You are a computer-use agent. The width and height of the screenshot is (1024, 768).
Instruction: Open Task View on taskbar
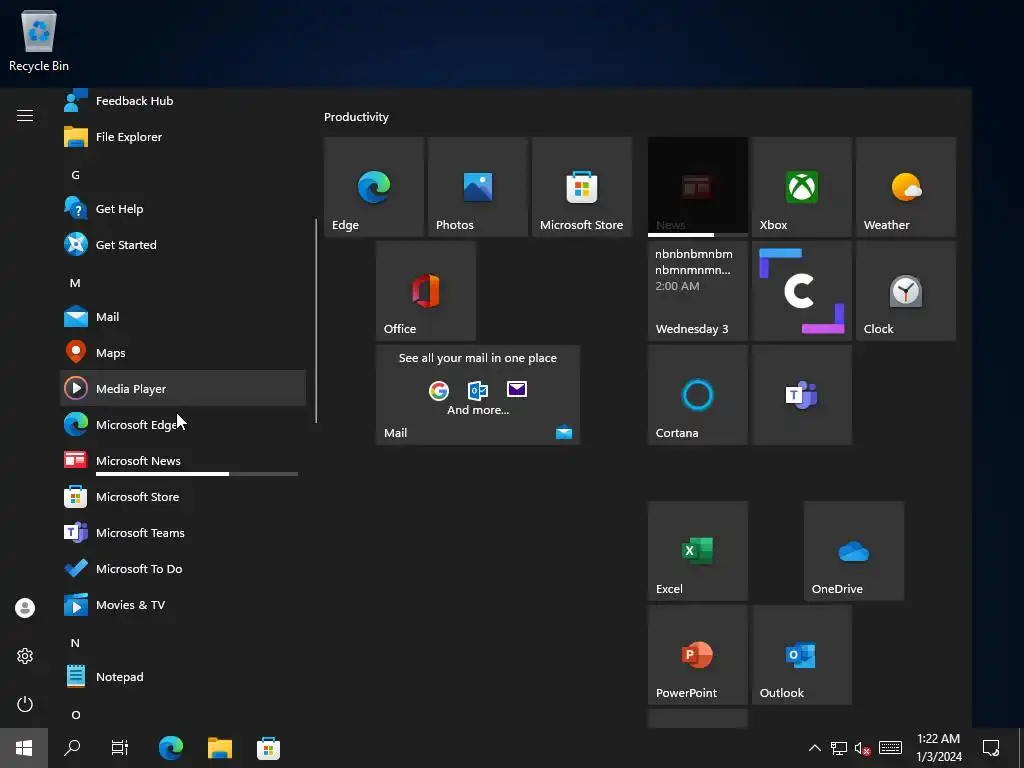pyautogui.click(x=120, y=748)
